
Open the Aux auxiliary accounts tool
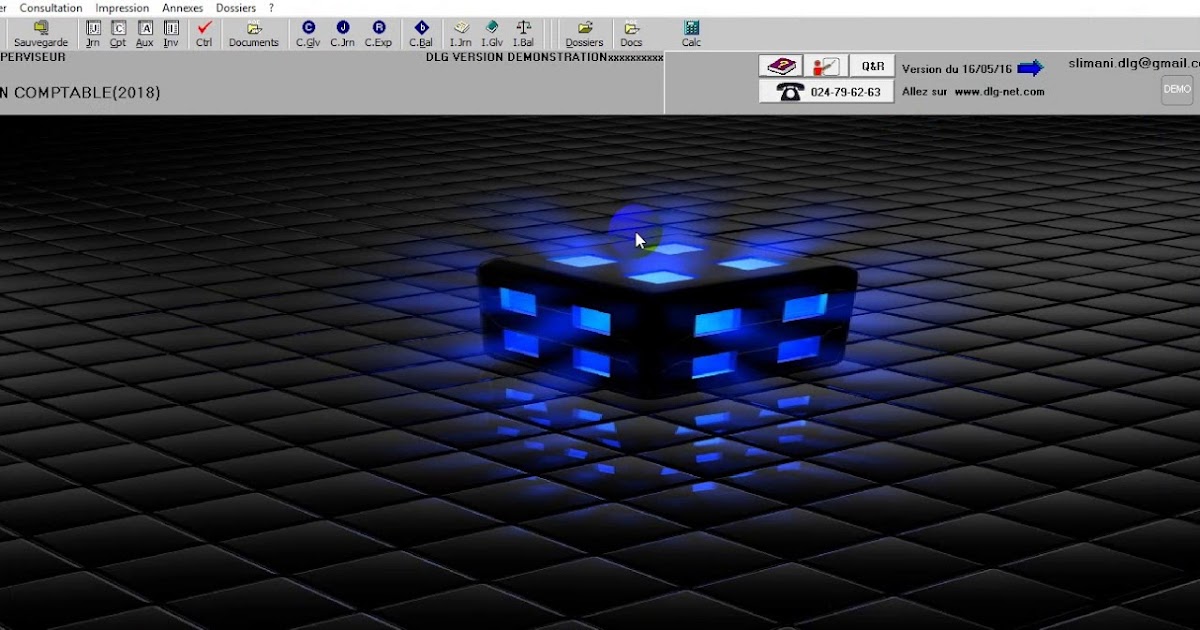pos(145,34)
